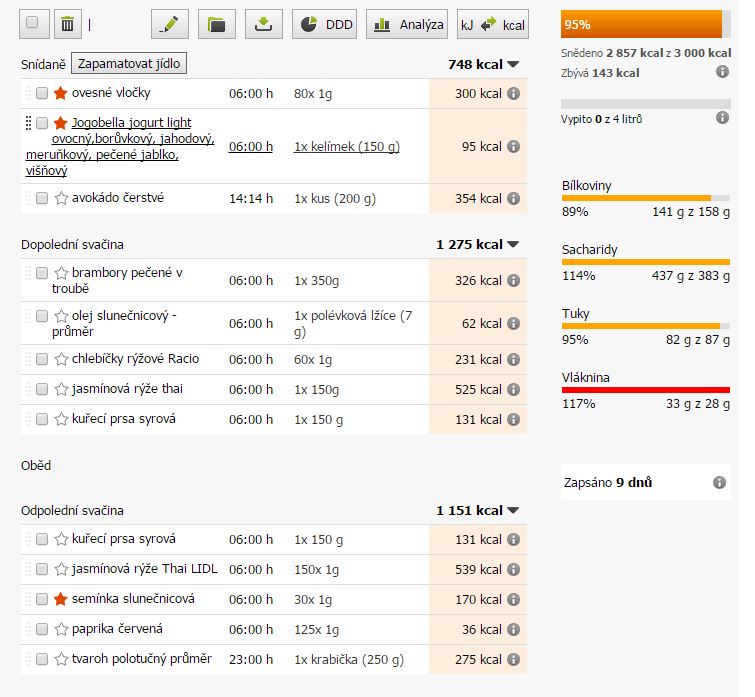755x697 pixels.
Task: Collapse Snídaně section via 748 kcal arrow
Action: point(513,64)
